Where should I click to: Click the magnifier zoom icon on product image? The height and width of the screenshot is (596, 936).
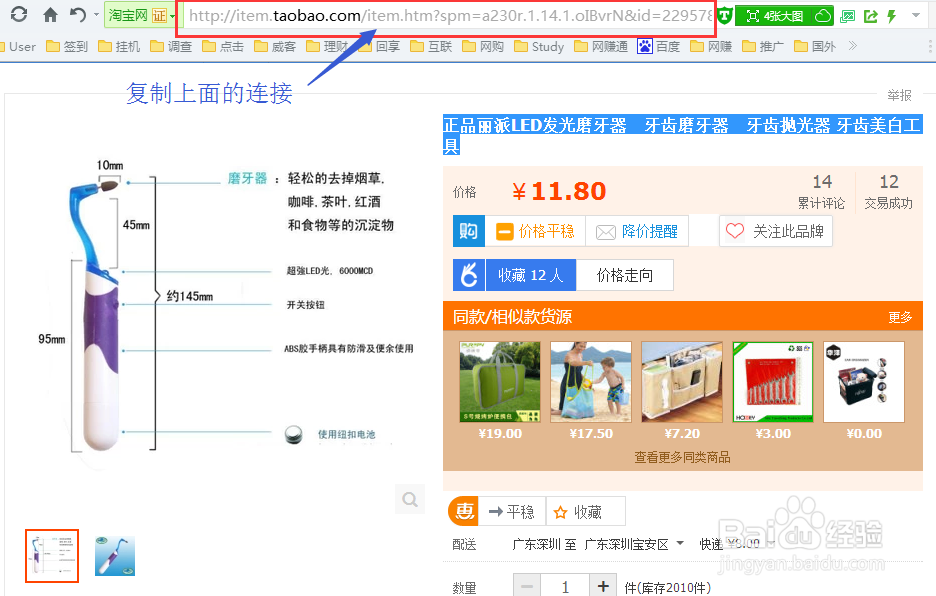pos(410,499)
